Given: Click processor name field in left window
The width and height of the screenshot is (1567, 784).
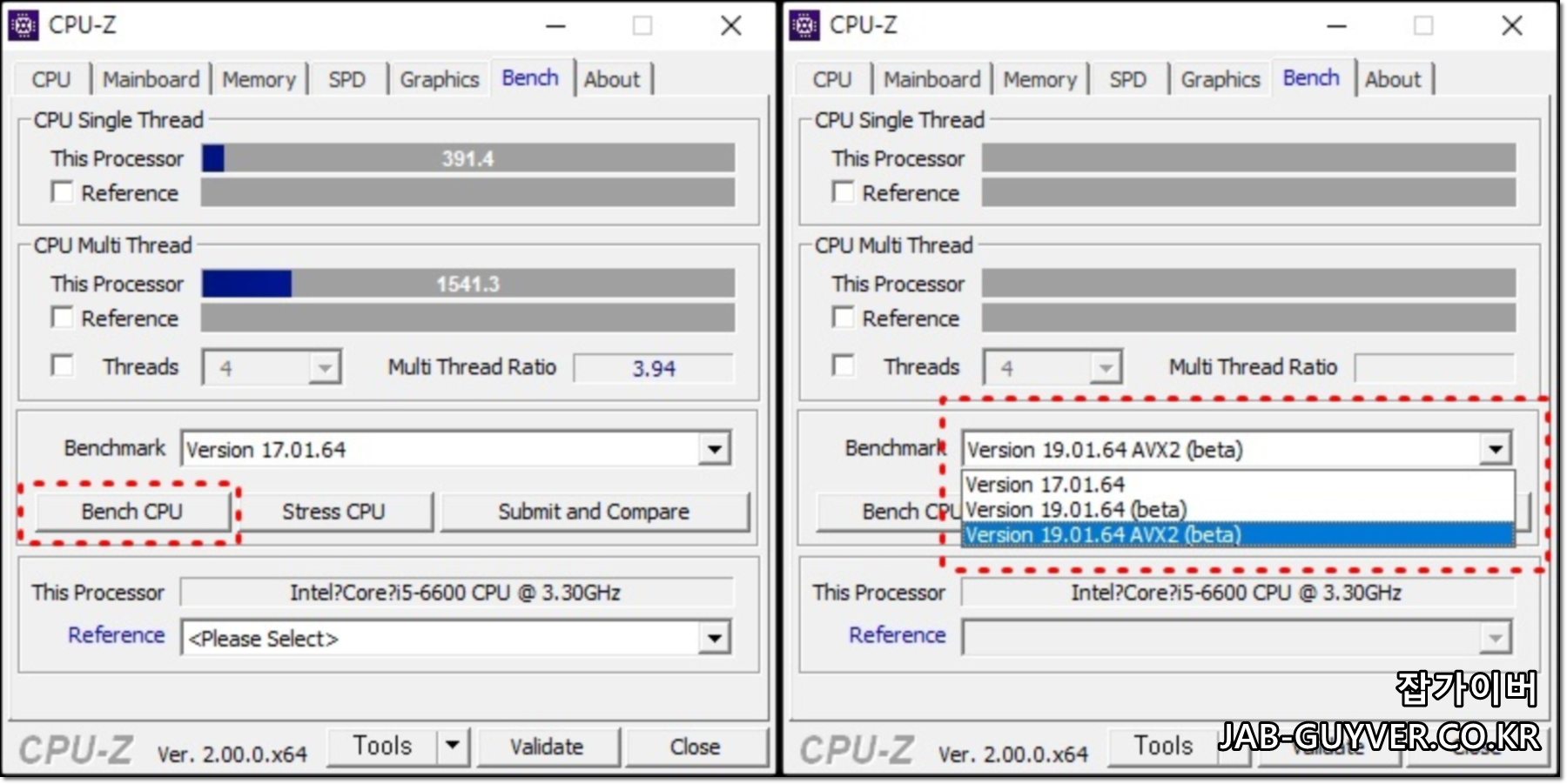Looking at the screenshot, I should [x=456, y=593].
